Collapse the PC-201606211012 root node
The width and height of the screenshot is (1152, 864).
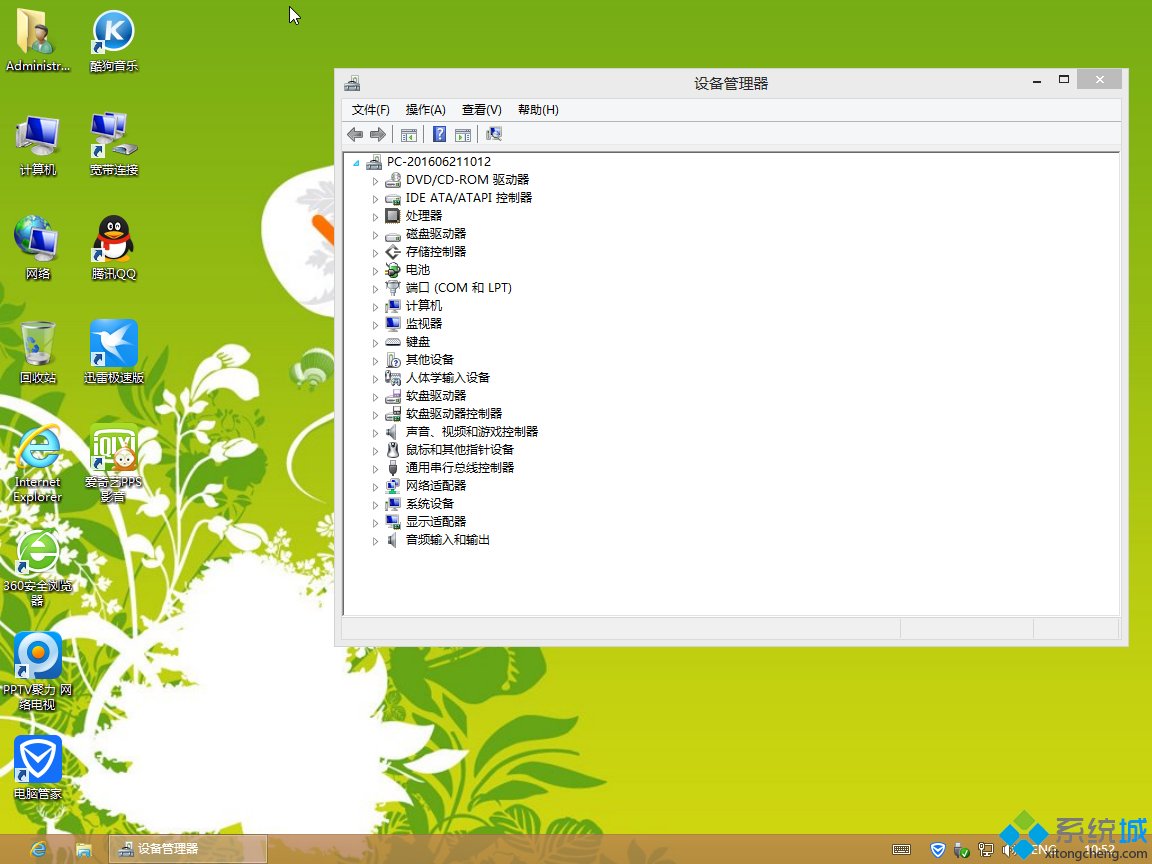click(357, 161)
